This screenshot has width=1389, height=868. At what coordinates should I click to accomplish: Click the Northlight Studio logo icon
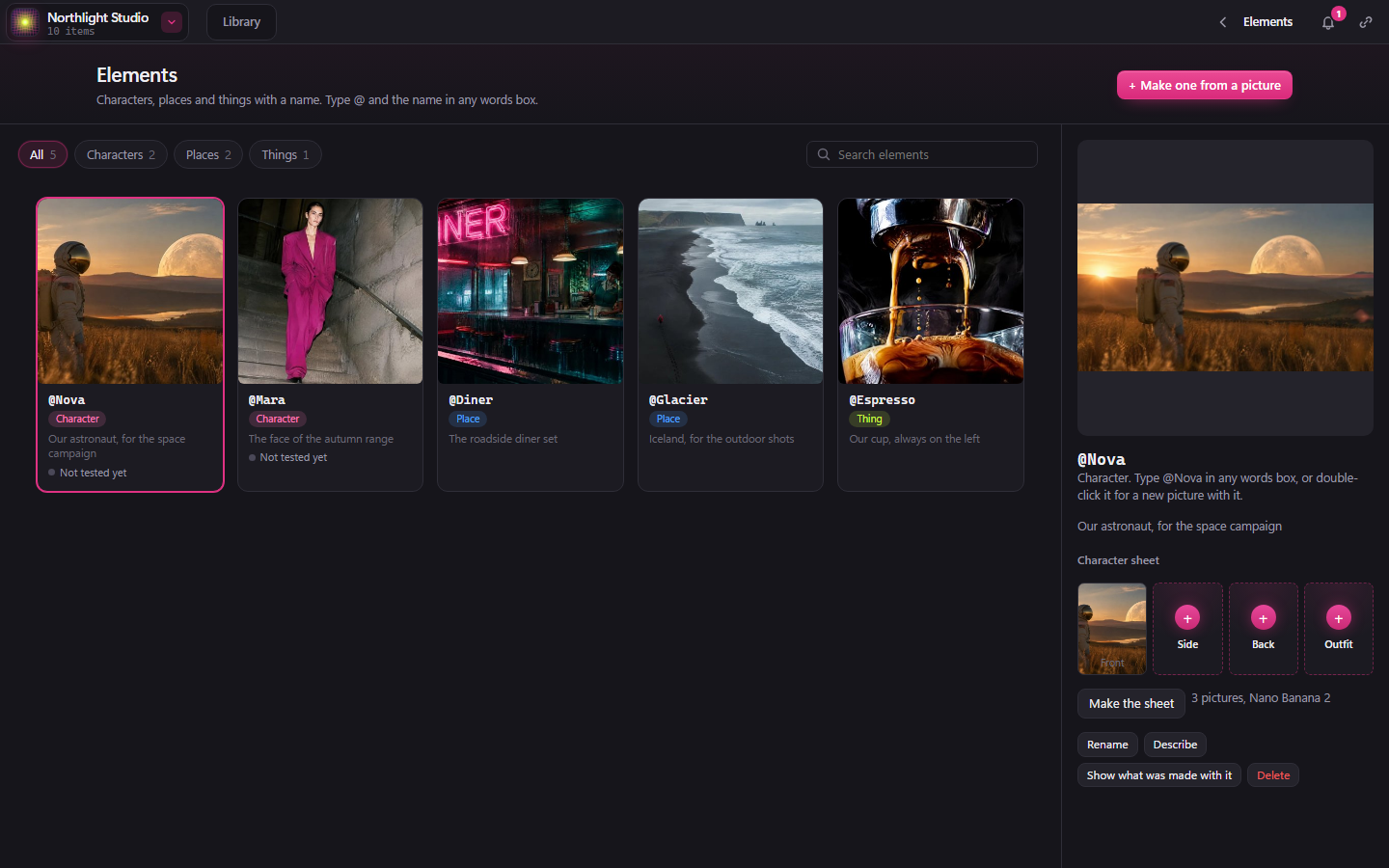click(x=25, y=22)
